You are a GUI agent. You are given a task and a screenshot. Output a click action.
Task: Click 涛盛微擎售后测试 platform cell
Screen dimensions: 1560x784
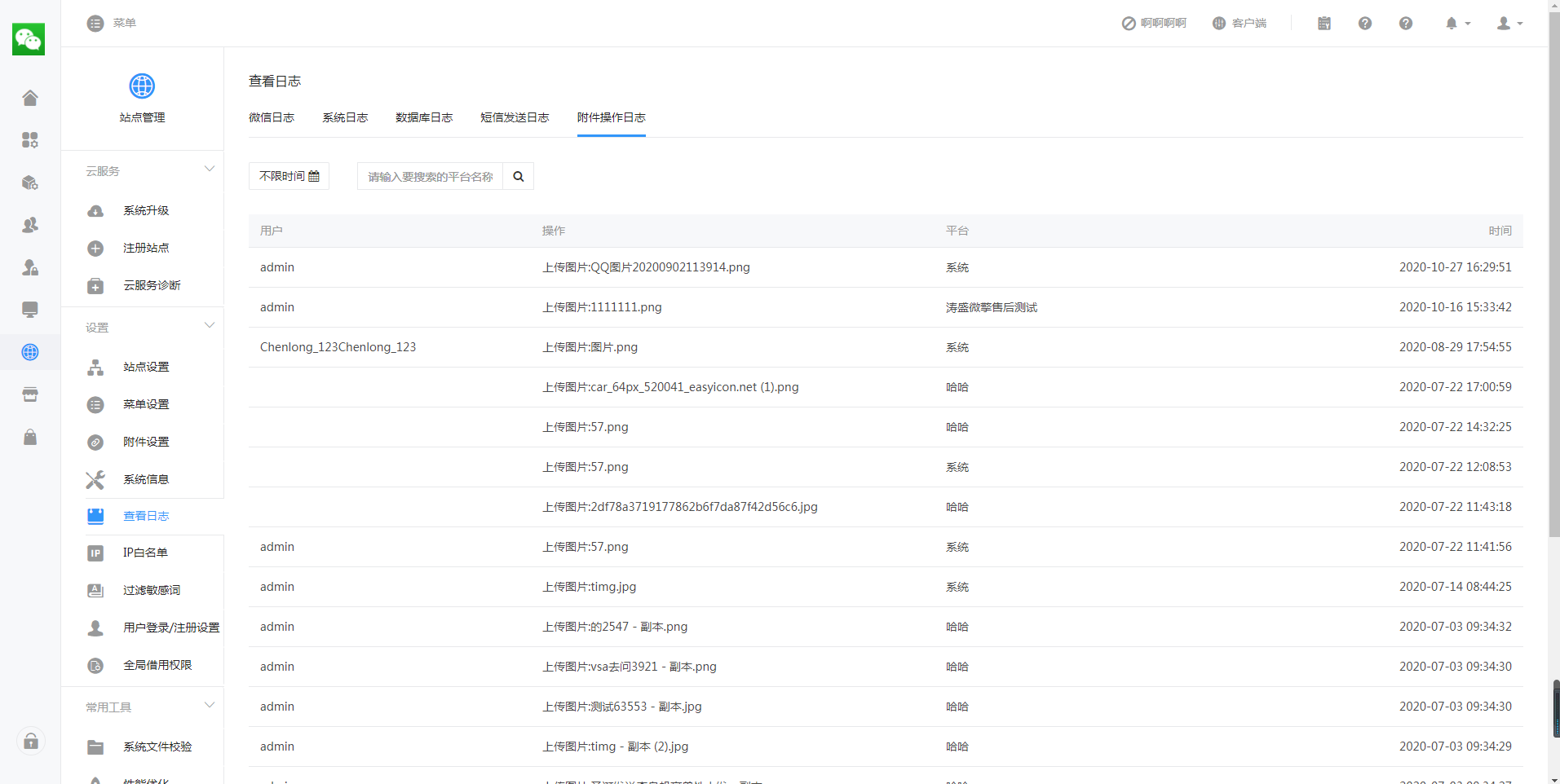[x=992, y=307]
